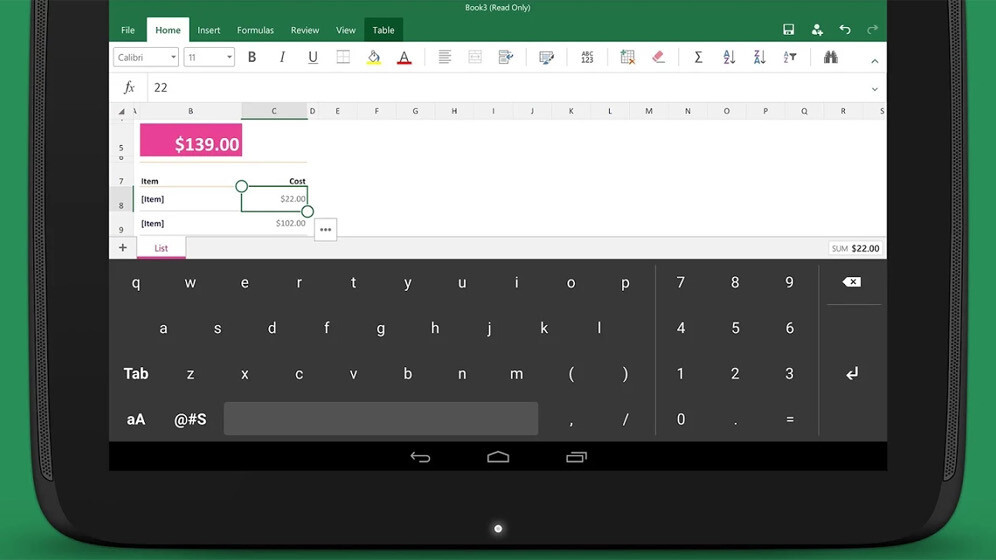
Task: Open the cell borders tool
Action: (x=343, y=58)
